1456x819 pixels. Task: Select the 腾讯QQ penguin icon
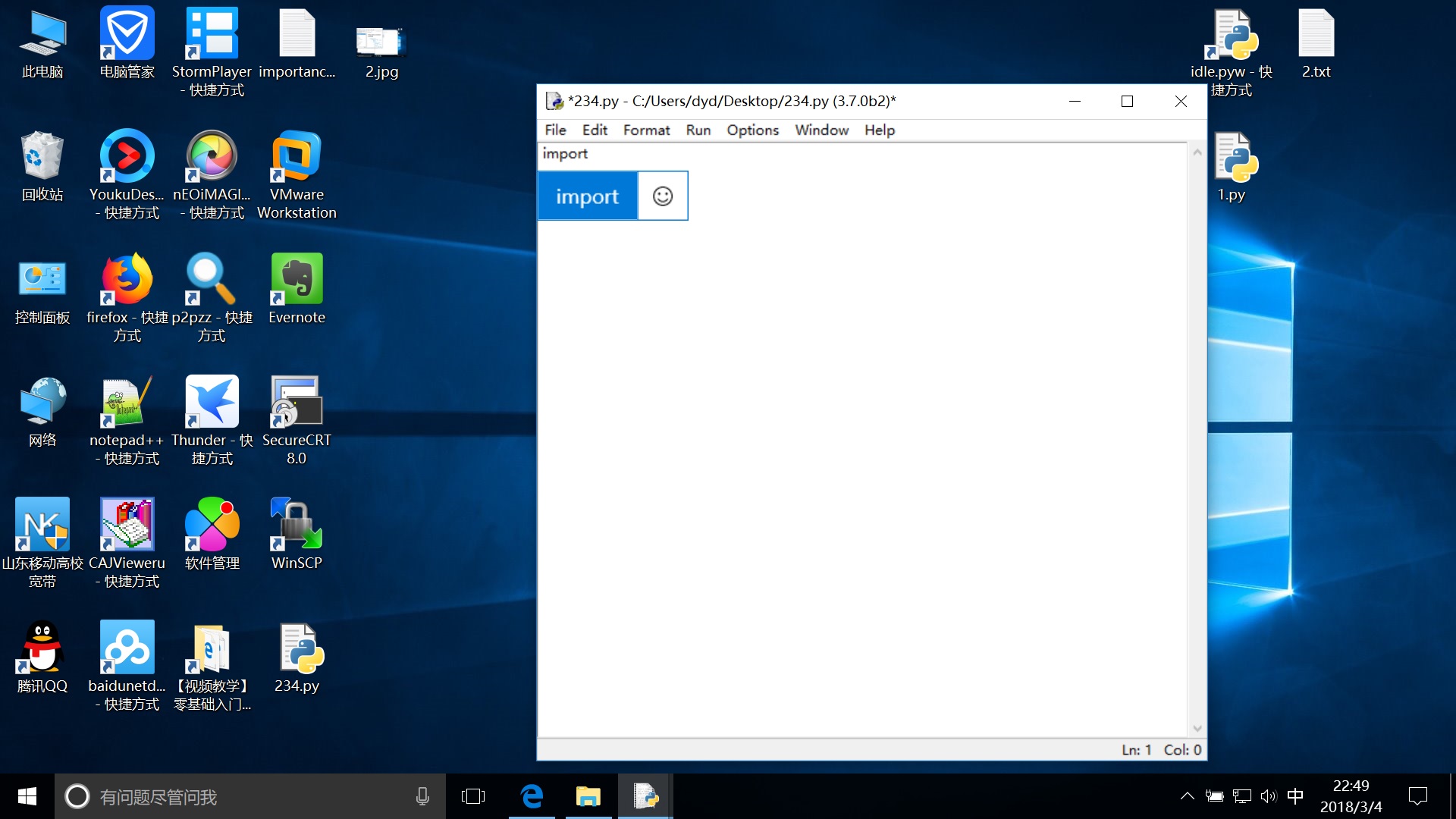[x=42, y=658]
